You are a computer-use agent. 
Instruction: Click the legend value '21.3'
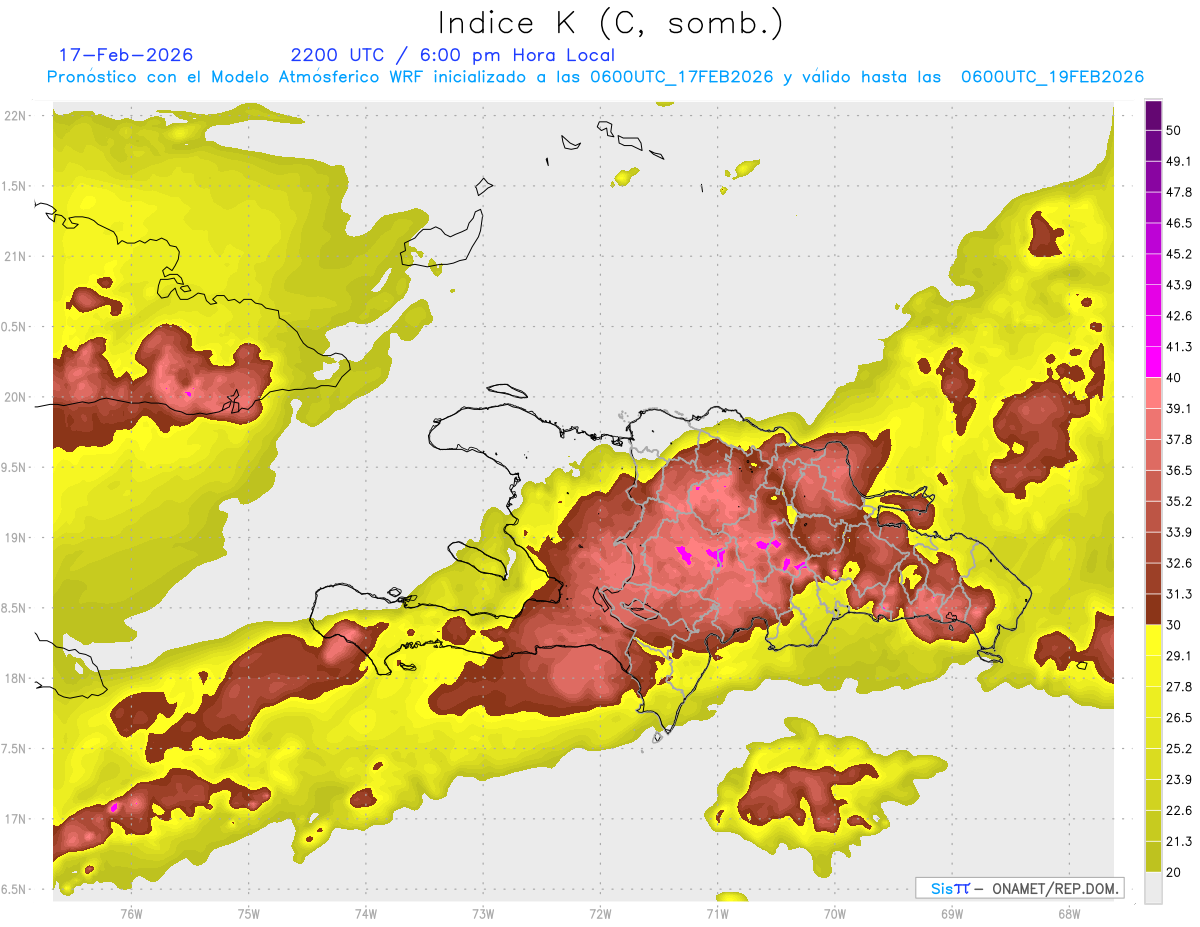(x=1179, y=841)
